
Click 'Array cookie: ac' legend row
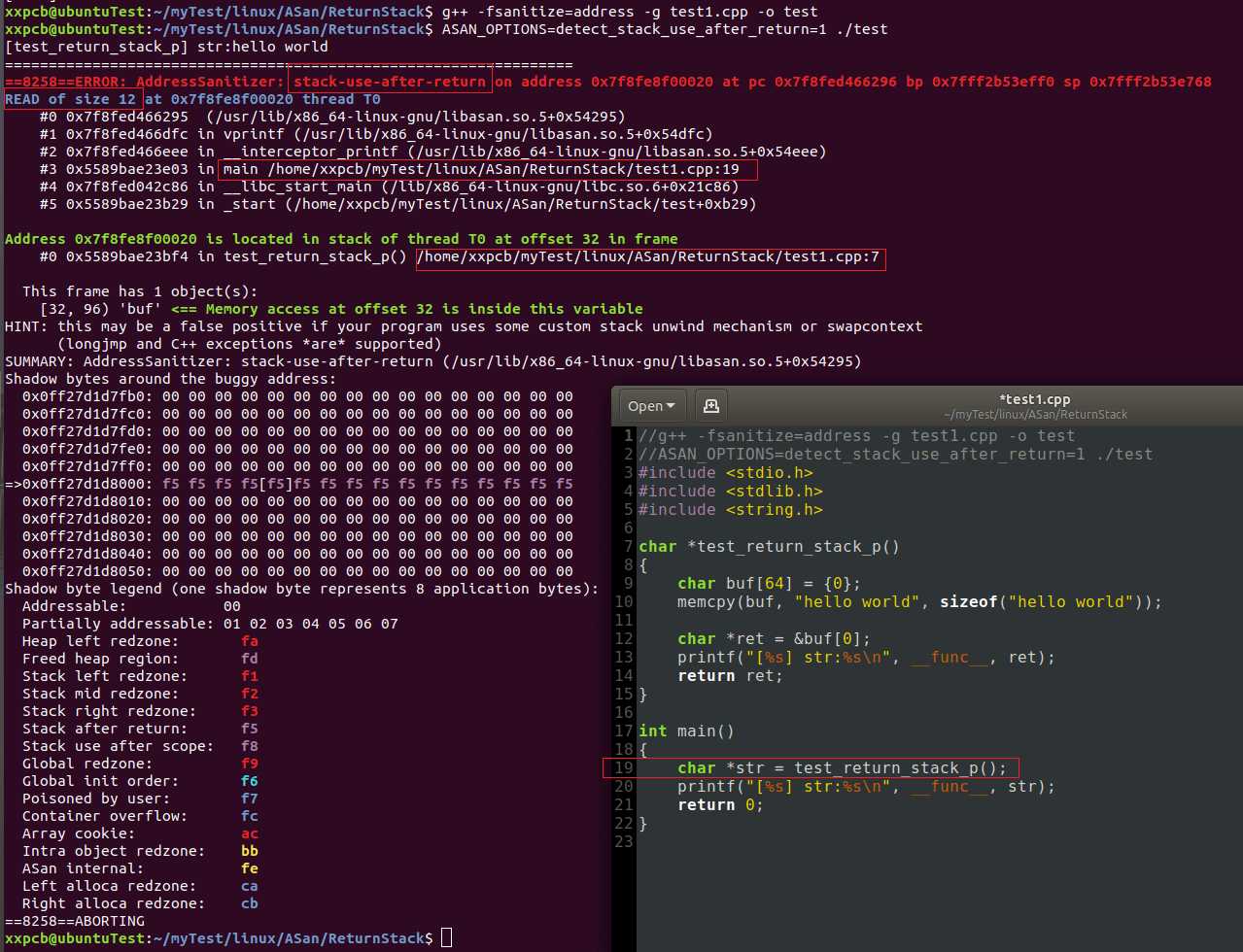[140, 833]
